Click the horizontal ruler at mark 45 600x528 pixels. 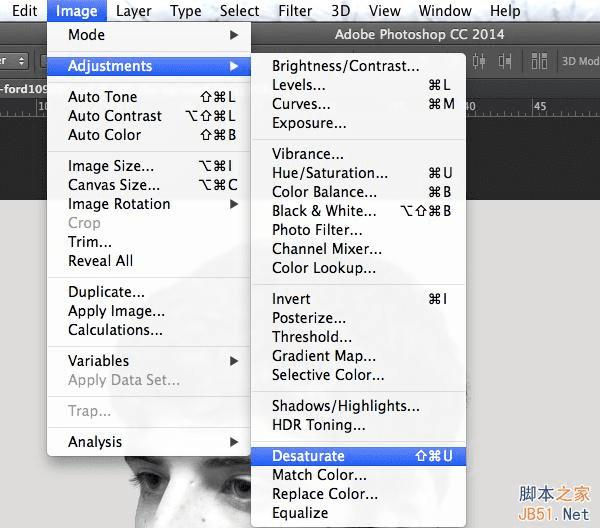click(x=540, y=106)
